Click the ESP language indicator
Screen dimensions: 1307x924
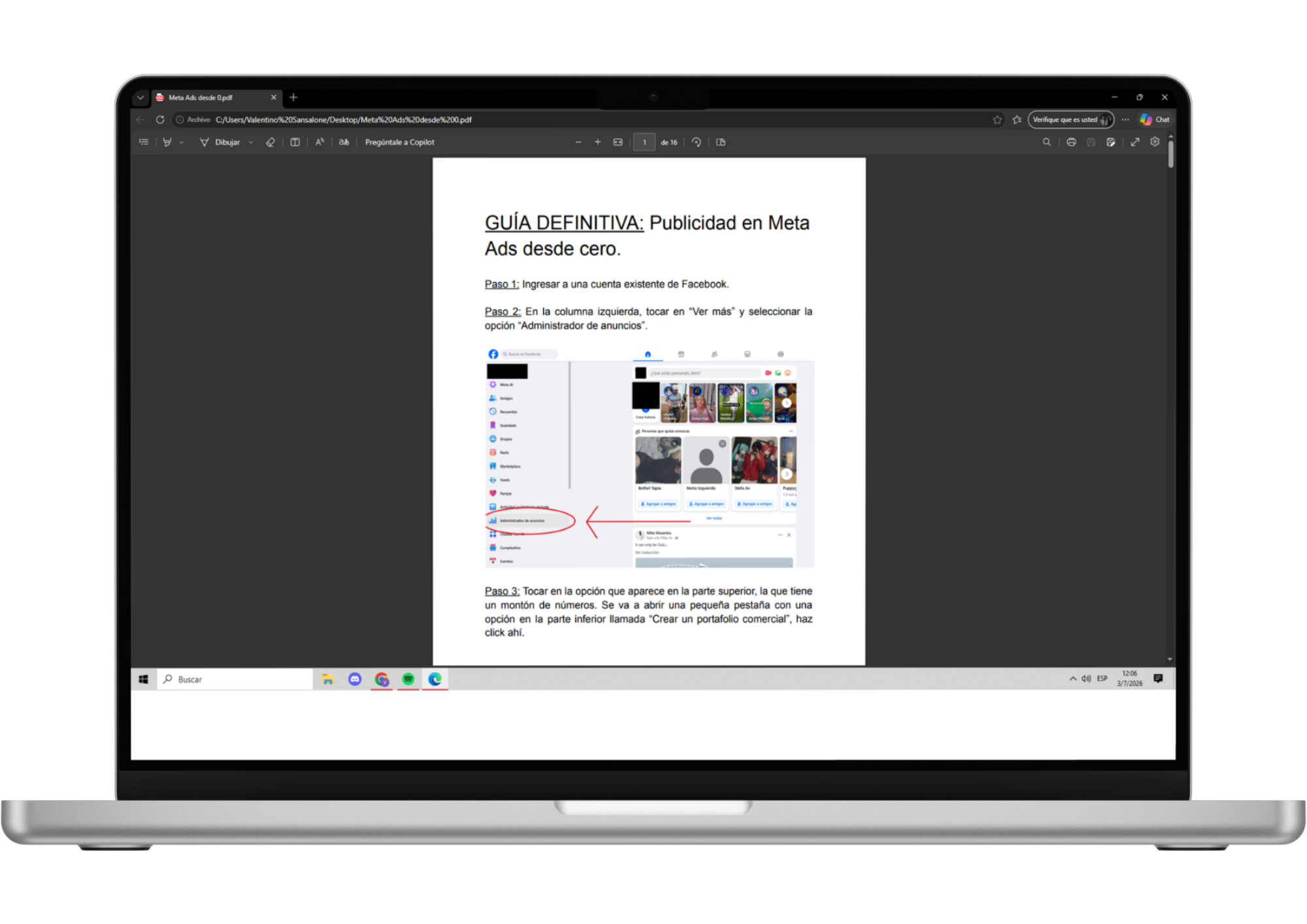pos(1102,679)
